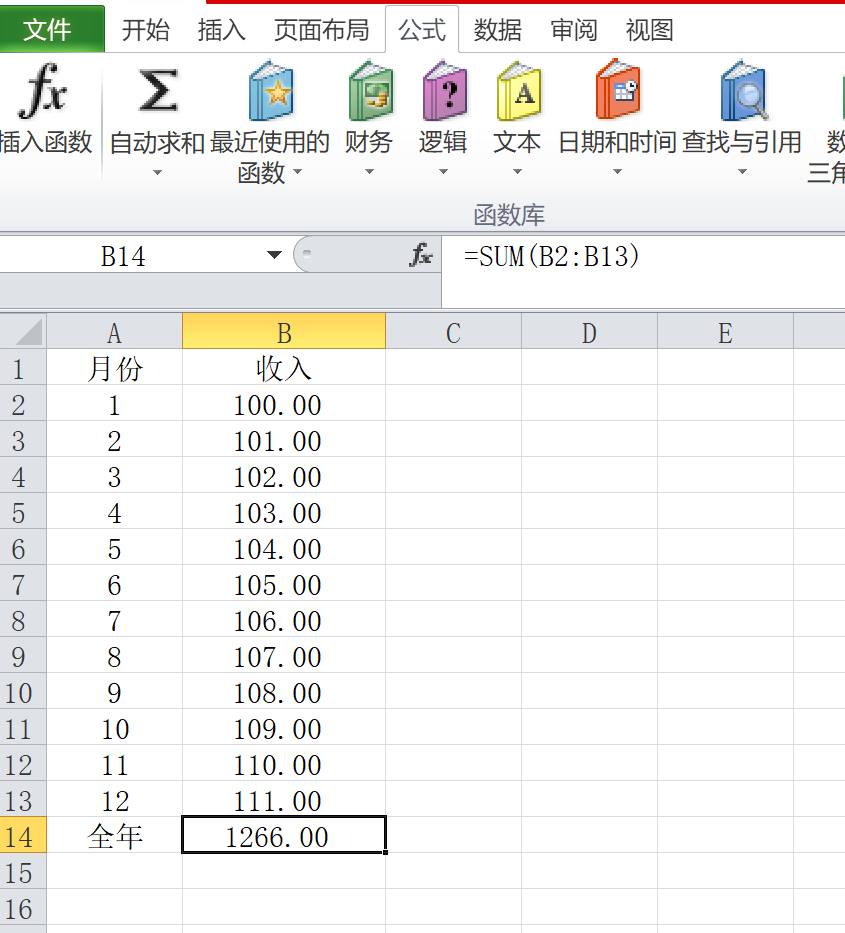Select cell containing 104.00

pyautogui.click(x=284, y=547)
